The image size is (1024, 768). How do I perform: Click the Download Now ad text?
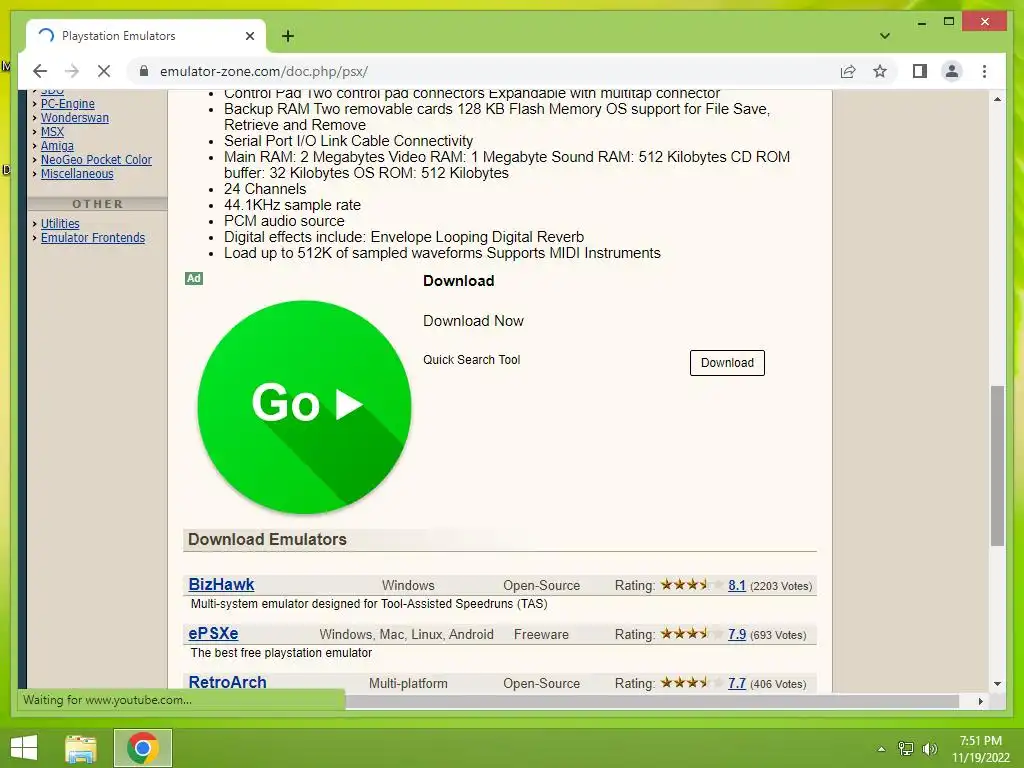click(x=473, y=321)
